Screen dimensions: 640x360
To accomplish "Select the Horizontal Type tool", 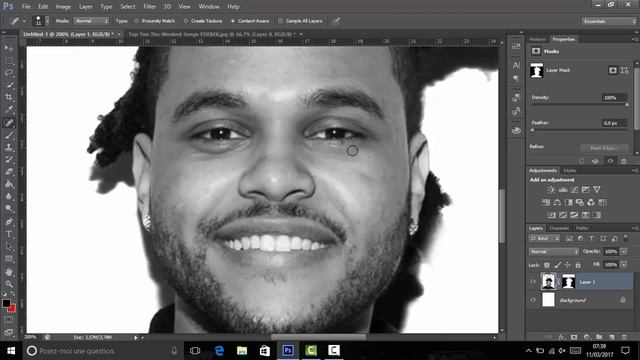I will 9,234.
